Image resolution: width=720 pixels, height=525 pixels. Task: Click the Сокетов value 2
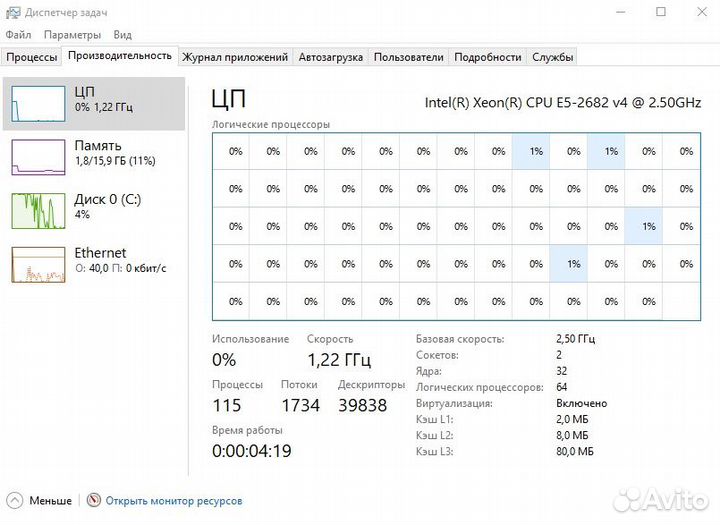pyautogui.click(x=559, y=355)
